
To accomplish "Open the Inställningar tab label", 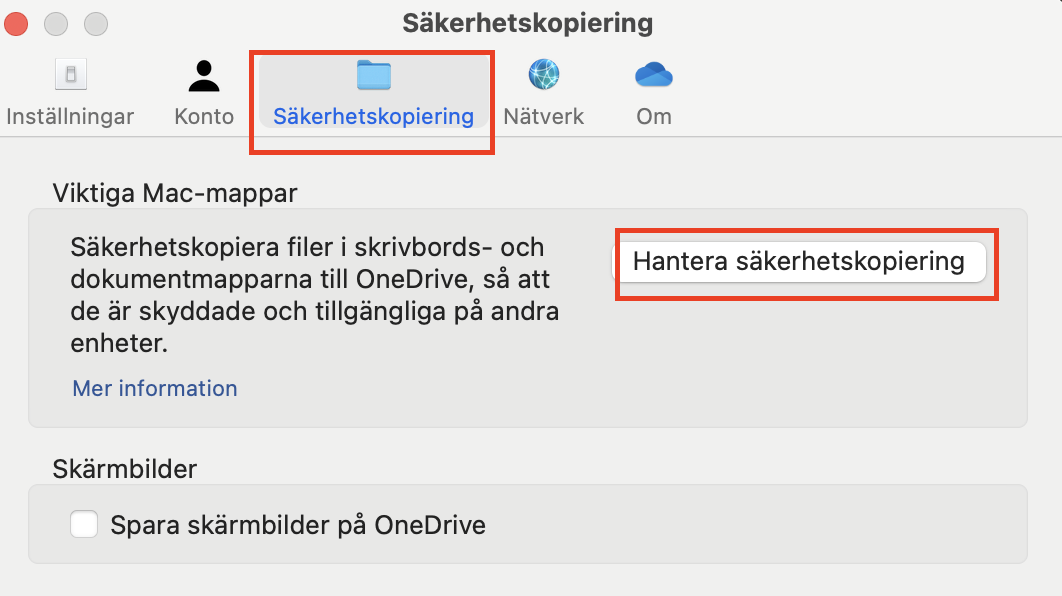I will (x=70, y=116).
